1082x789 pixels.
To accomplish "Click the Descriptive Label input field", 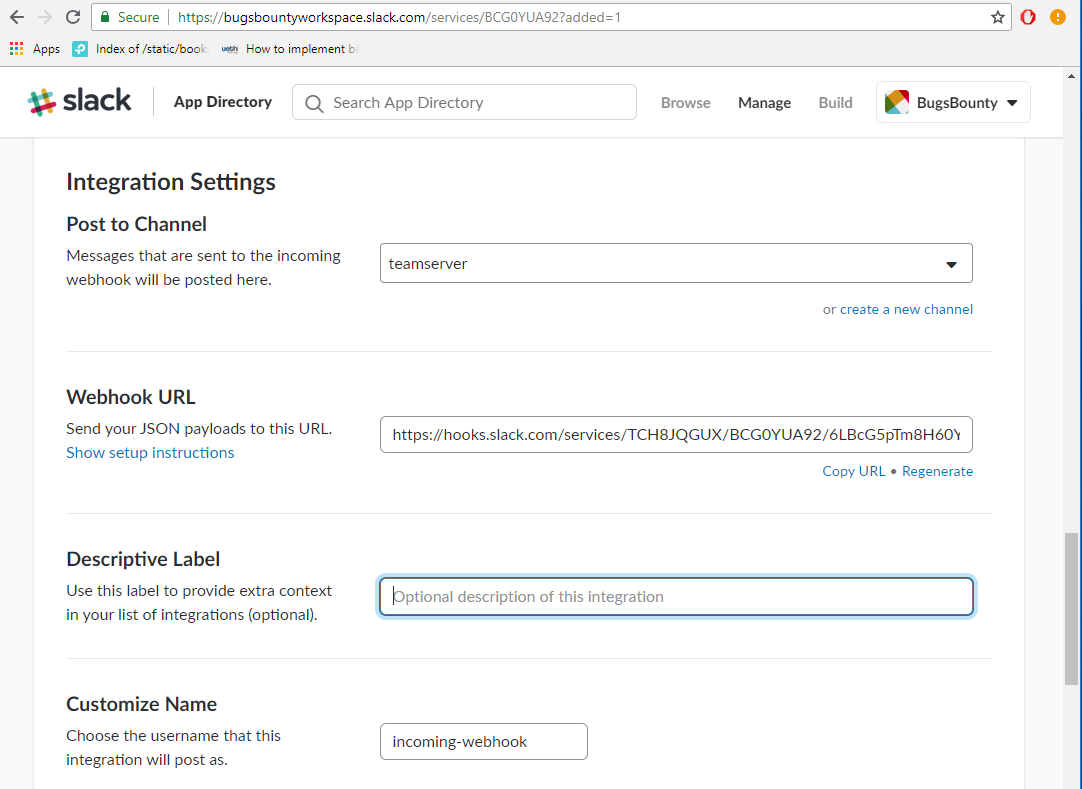I will pos(676,597).
